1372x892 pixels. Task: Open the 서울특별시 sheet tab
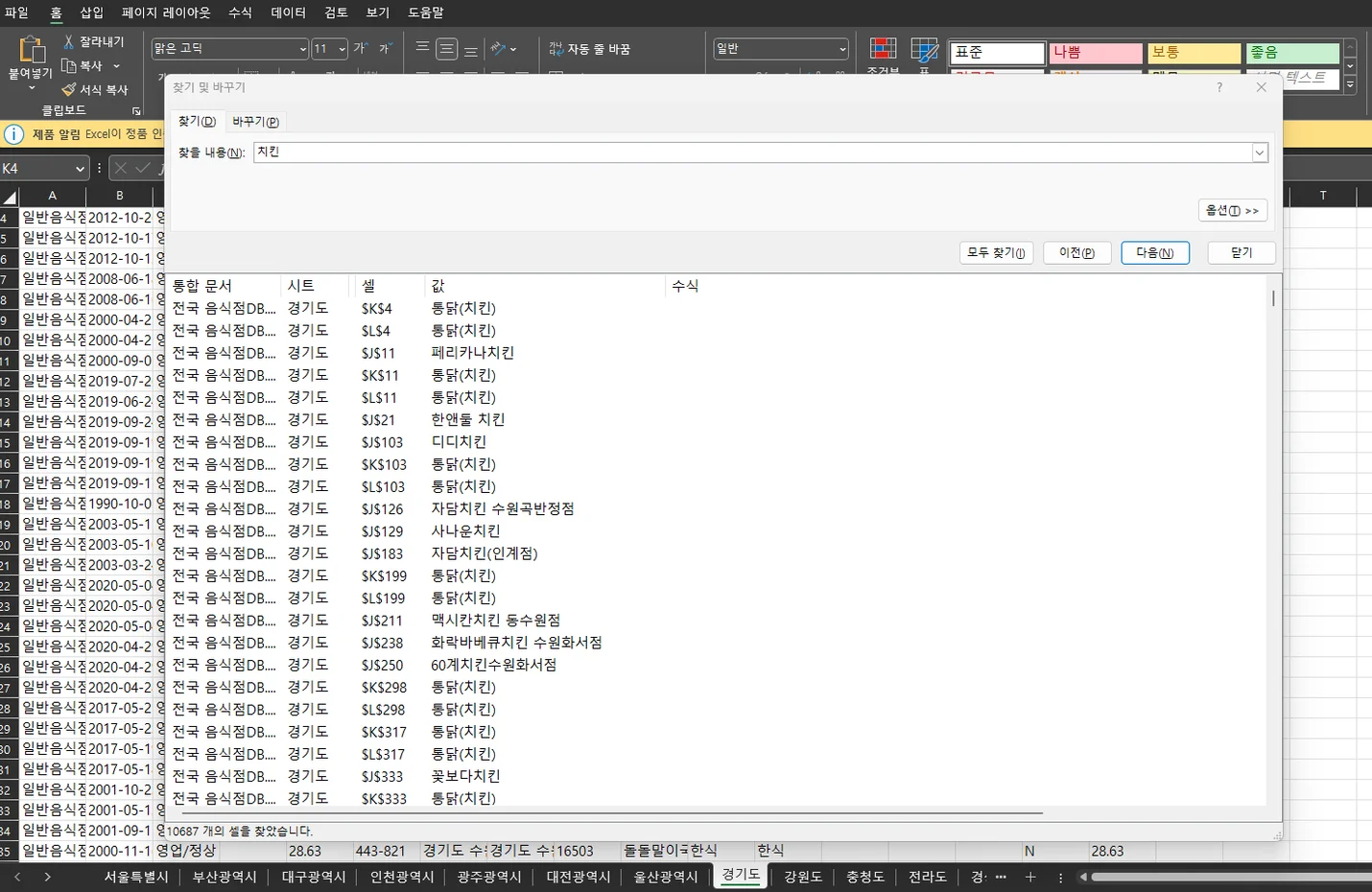pos(136,878)
